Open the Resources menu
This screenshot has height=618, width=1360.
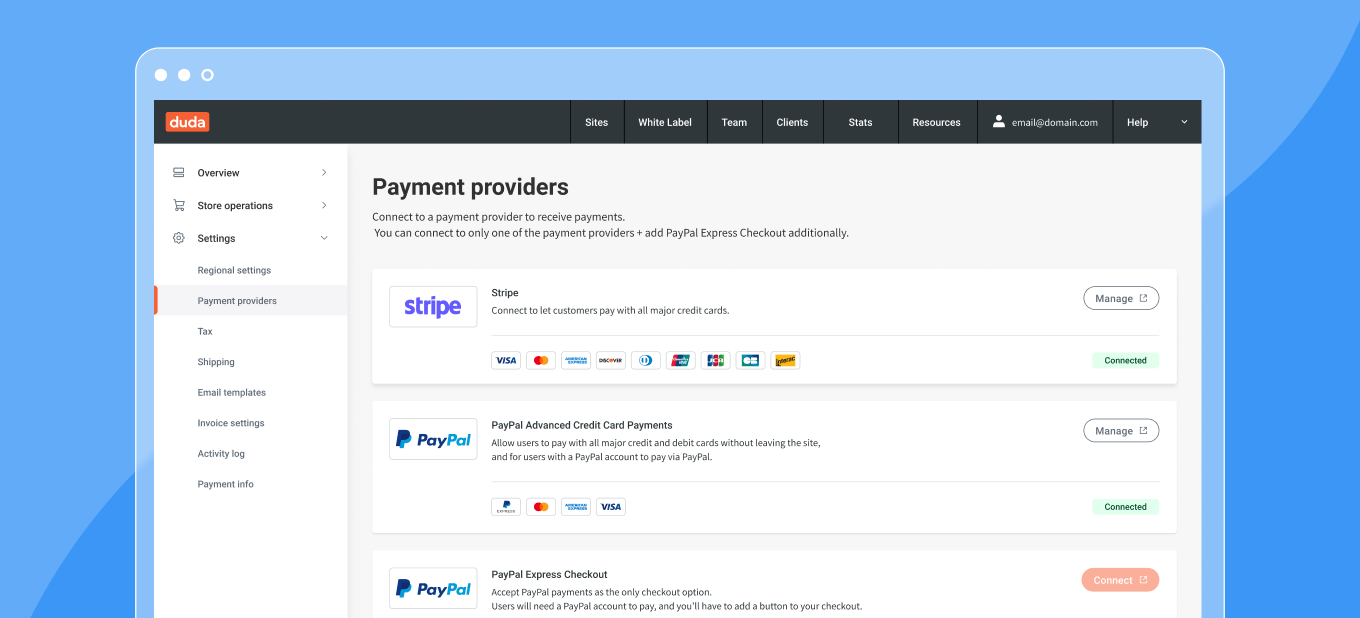coord(936,122)
